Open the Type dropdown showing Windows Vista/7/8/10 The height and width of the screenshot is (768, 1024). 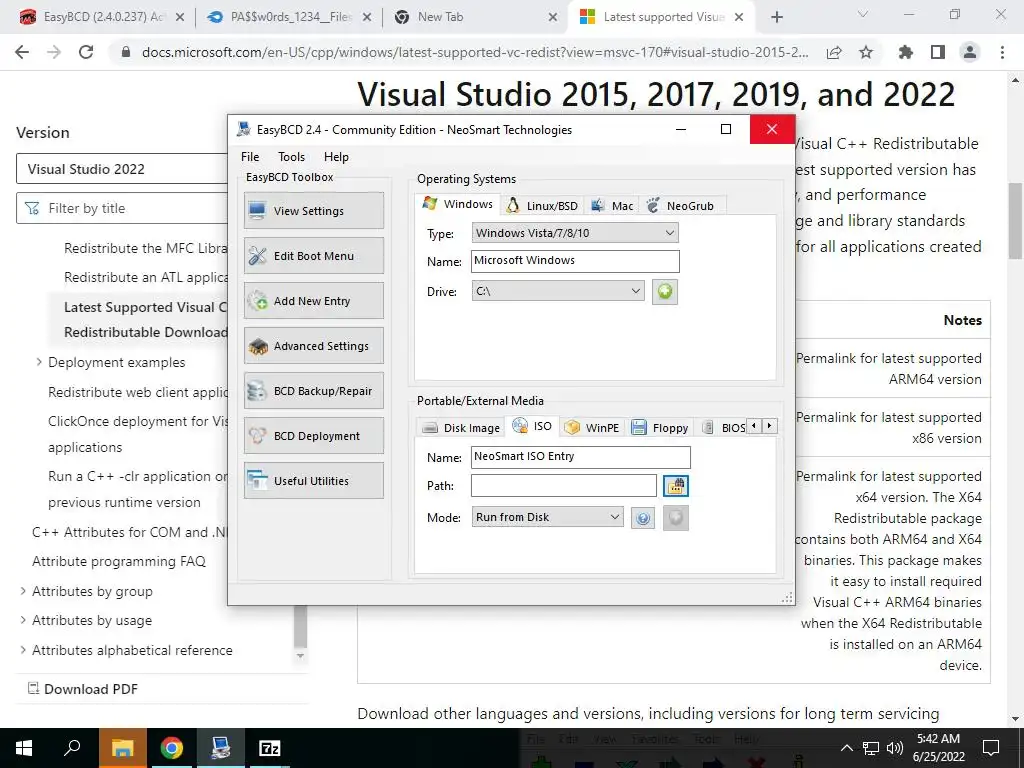[x=575, y=233]
